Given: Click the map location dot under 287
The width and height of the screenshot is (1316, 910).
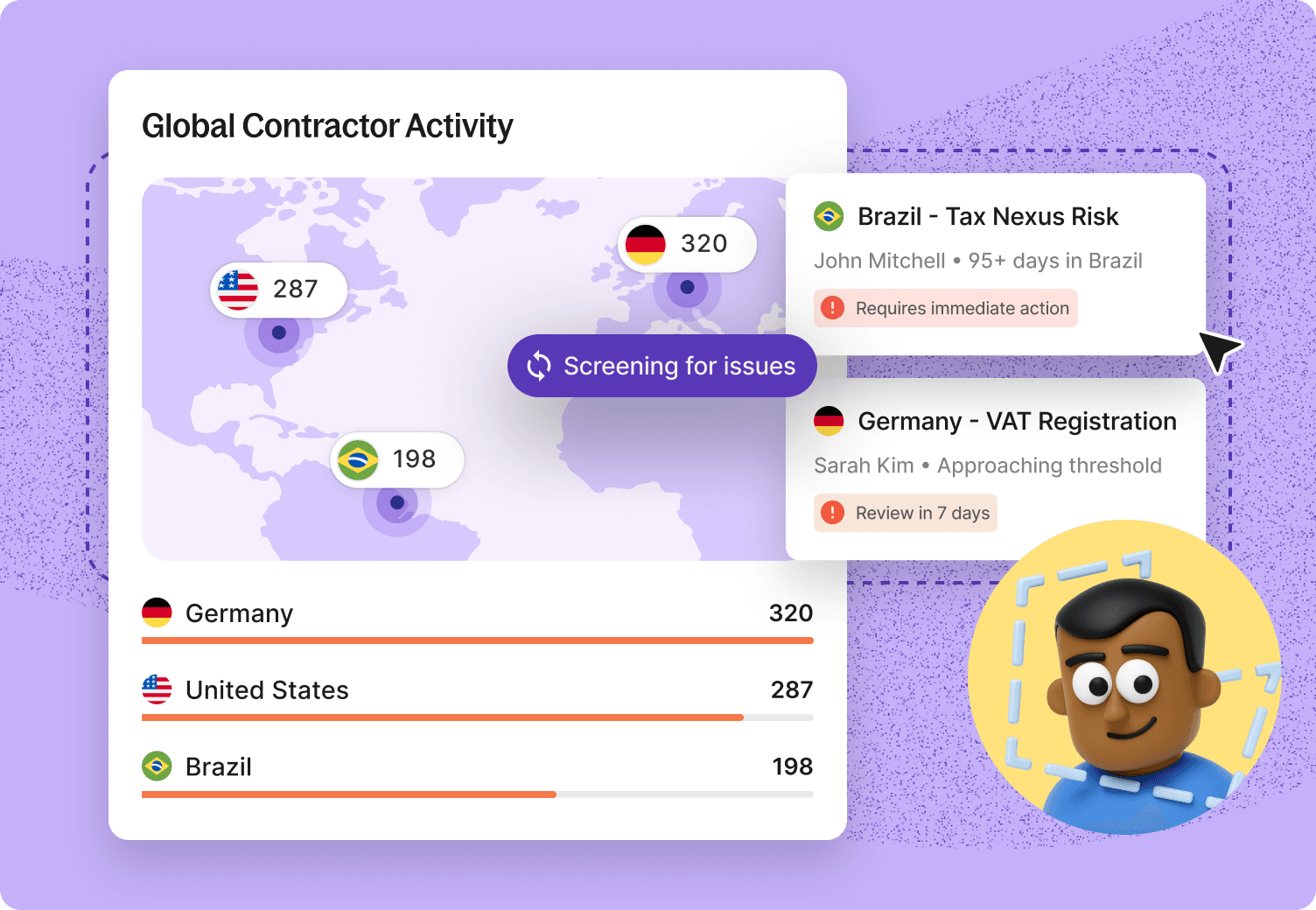Looking at the screenshot, I should pyautogui.click(x=278, y=332).
